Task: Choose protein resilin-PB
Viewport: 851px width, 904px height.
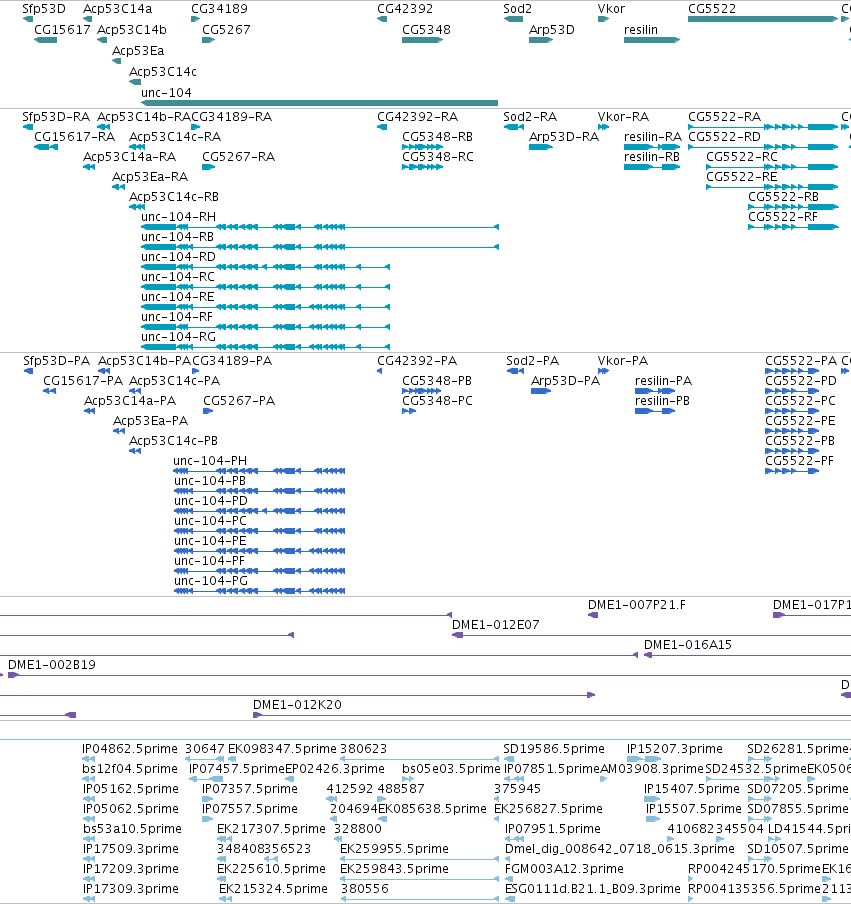Action: [662, 401]
